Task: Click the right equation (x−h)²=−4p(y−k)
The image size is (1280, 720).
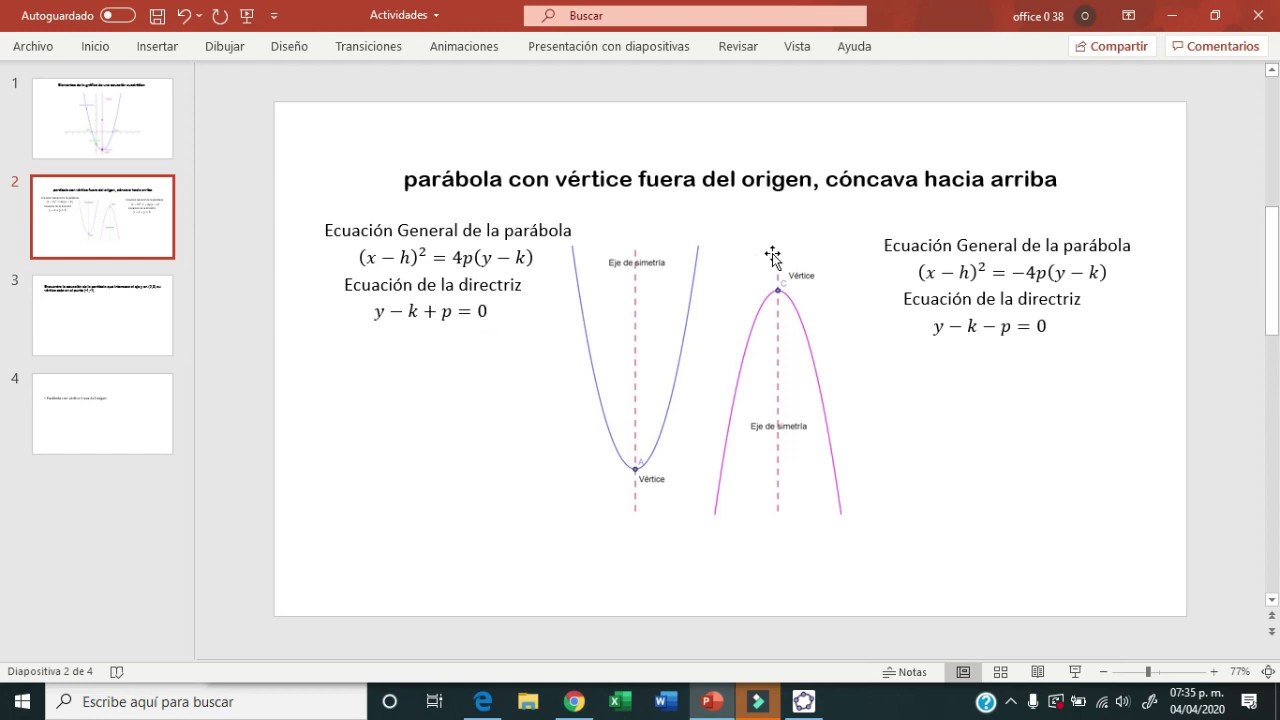Action: pos(1012,272)
